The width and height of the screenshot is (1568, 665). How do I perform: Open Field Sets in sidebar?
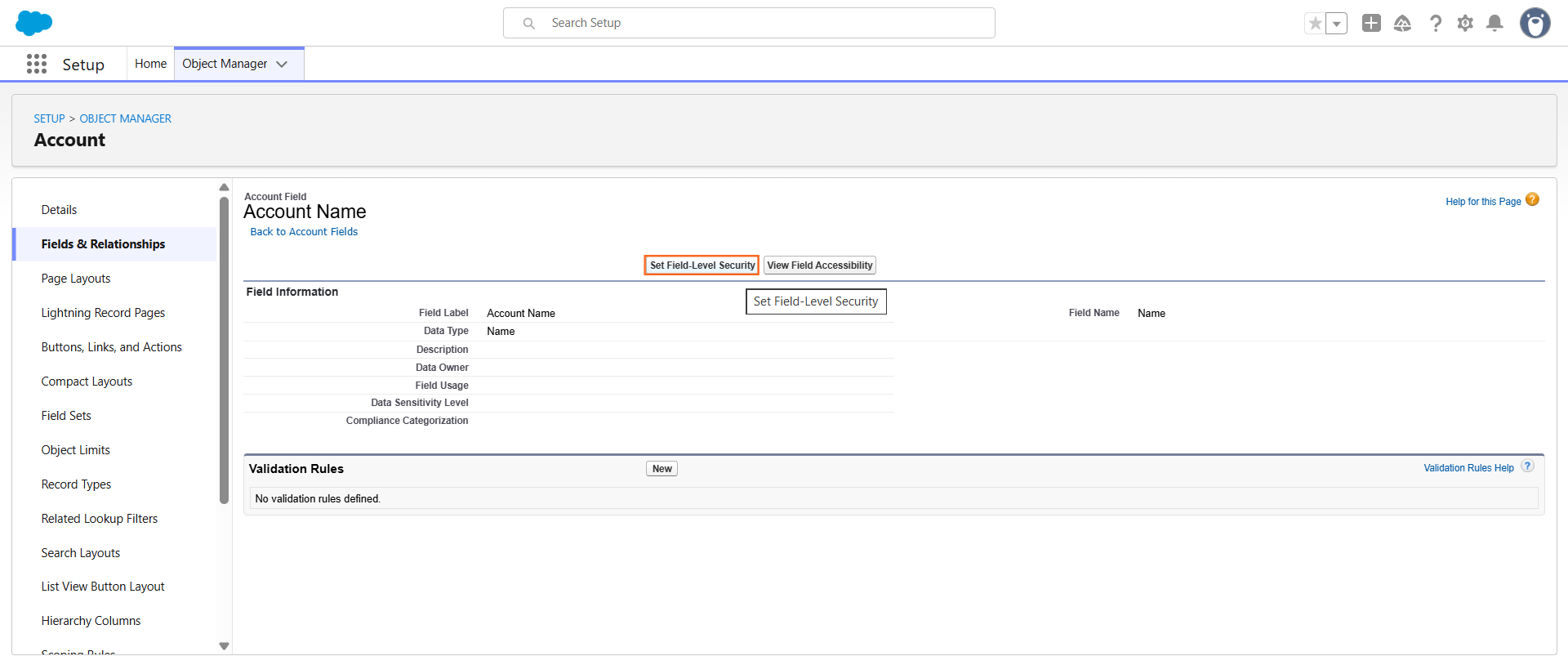coord(115,416)
